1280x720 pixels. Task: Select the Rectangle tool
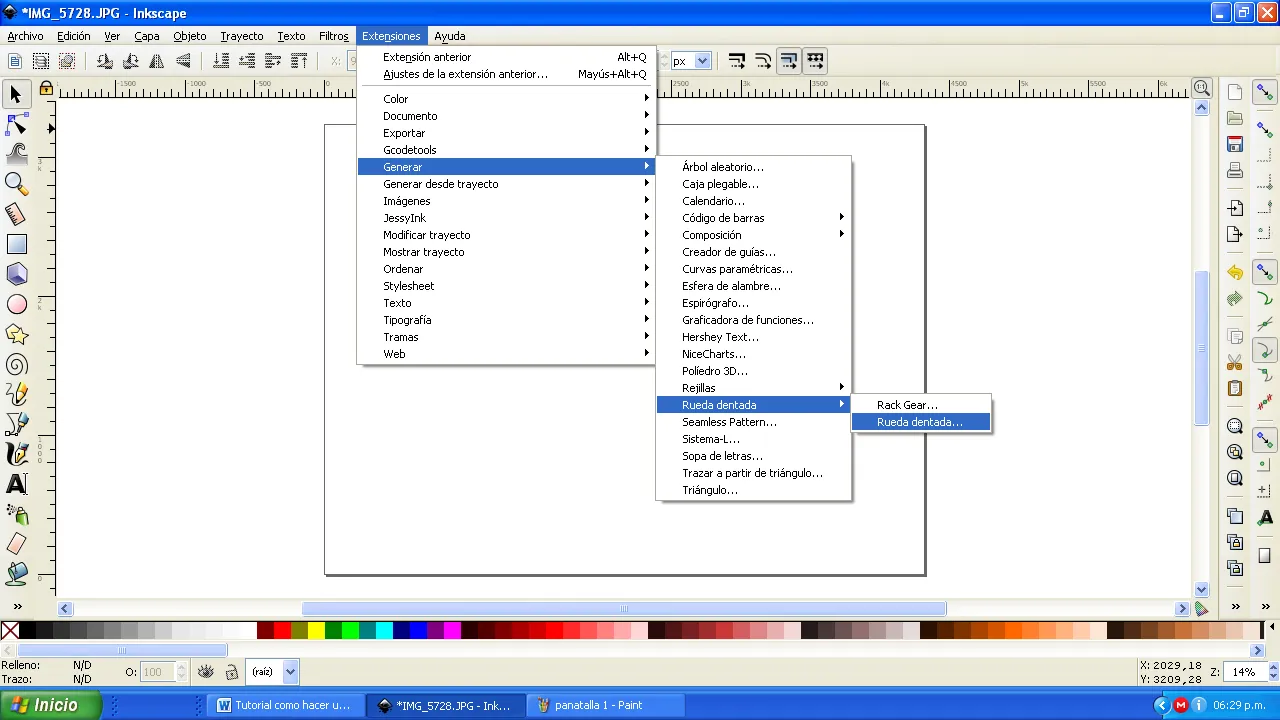click(16, 244)
